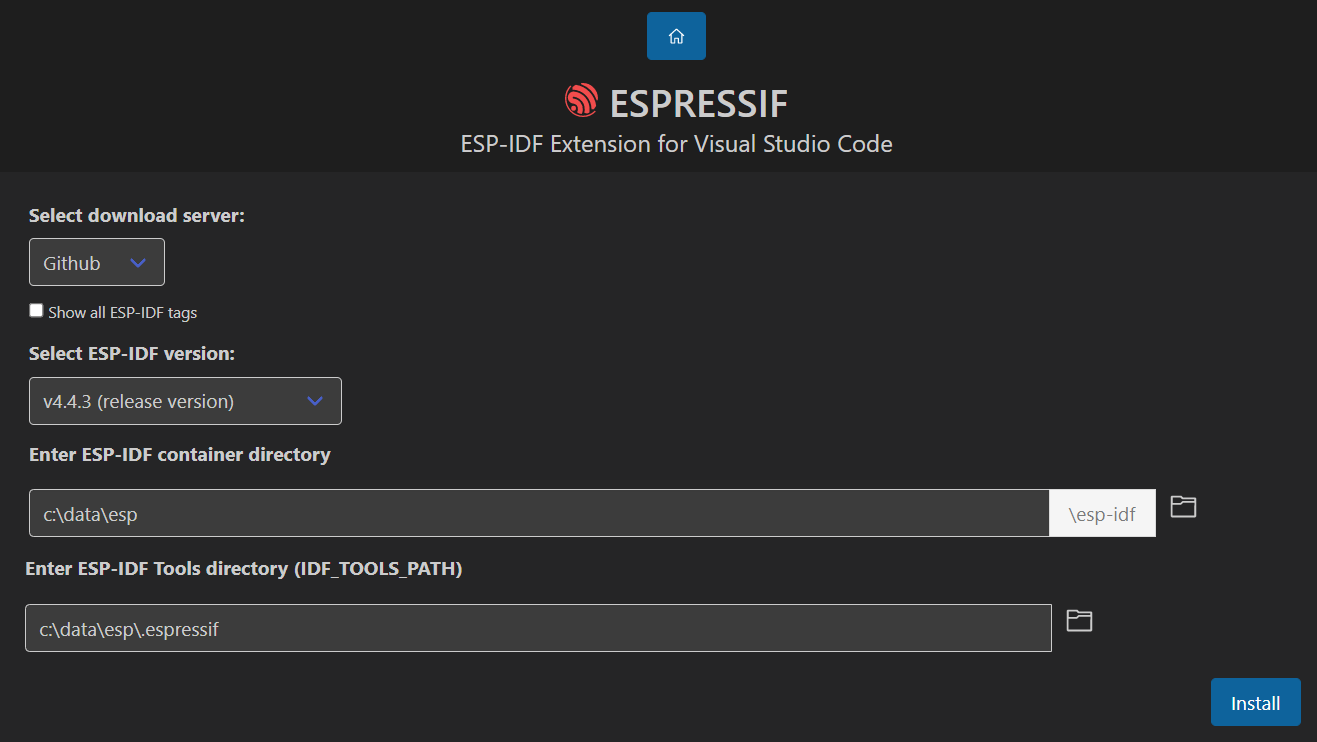Browse folder for IDF_TOOLS_PATH directory

(1079, 621)
